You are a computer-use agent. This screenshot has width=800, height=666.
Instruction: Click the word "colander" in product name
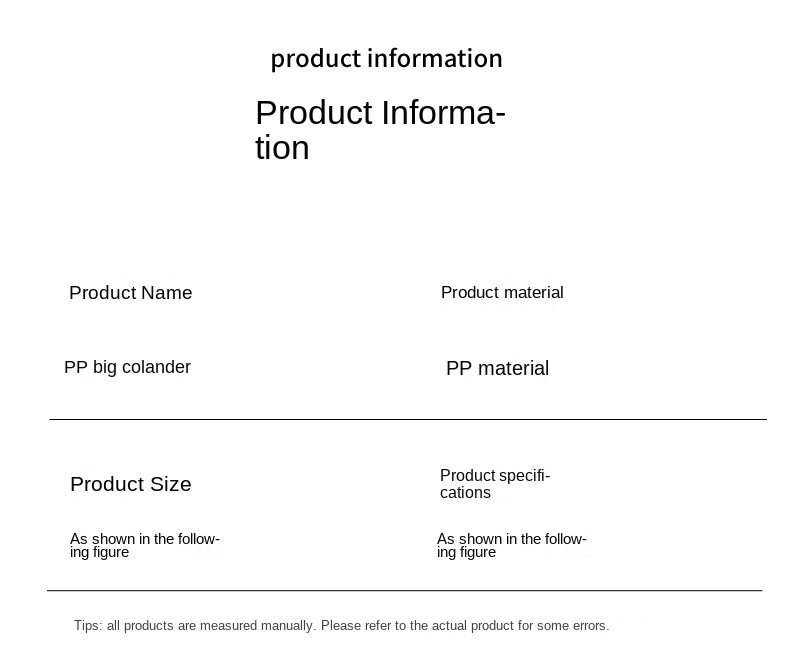tap(156, 367)
